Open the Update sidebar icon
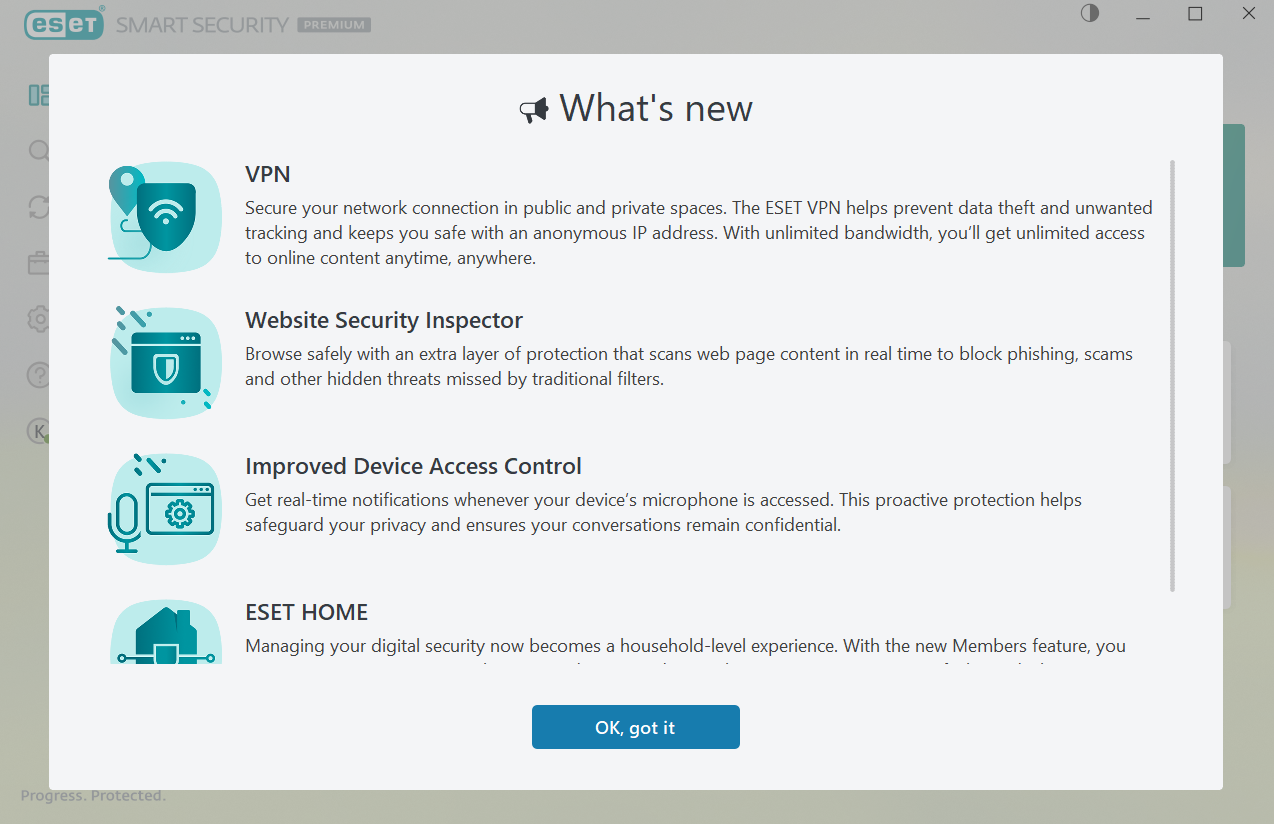Screen dimensions: 1274x824 coord(39,207)
